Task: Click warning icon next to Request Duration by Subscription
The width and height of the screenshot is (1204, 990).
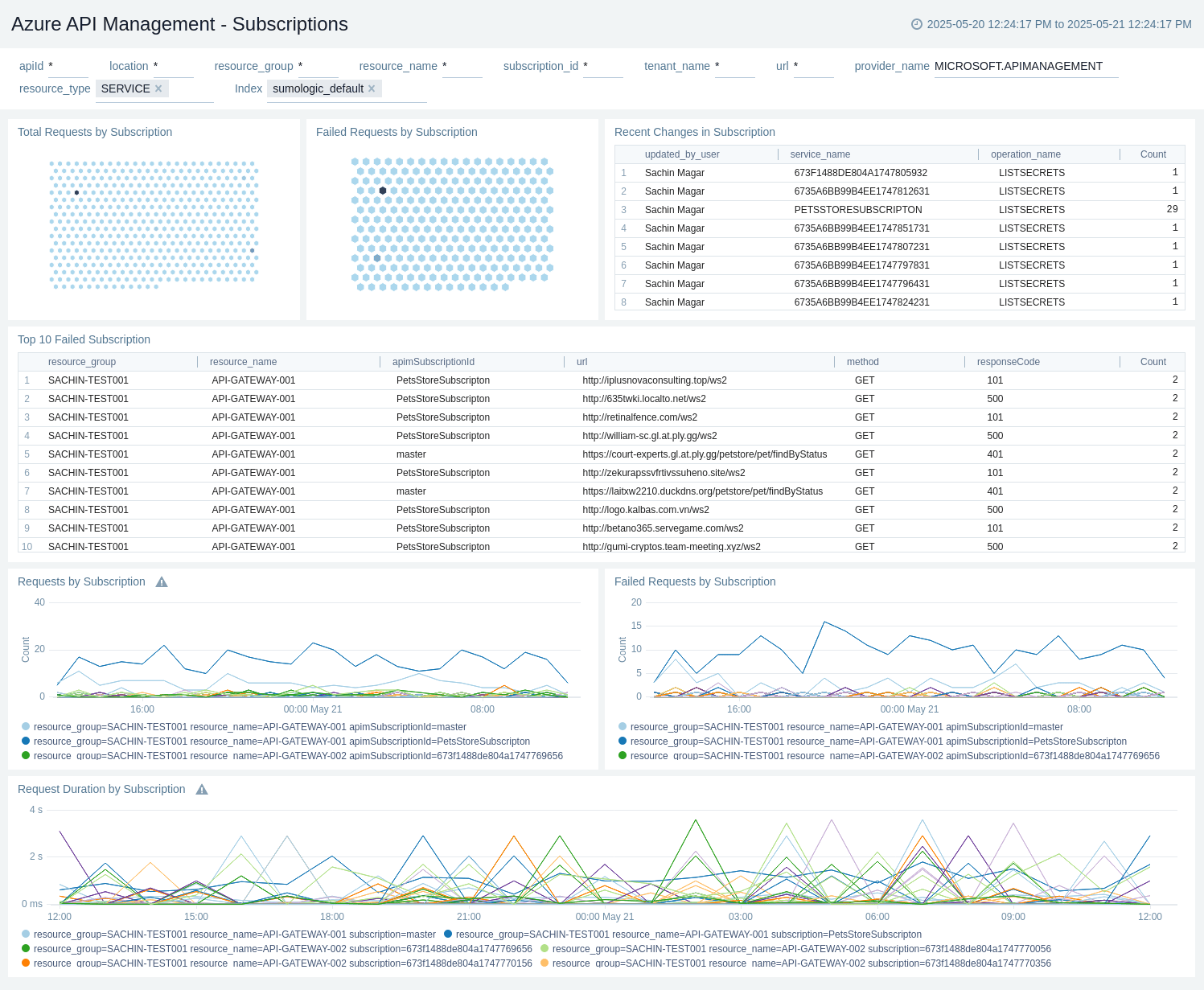Action: pos(202,789)
